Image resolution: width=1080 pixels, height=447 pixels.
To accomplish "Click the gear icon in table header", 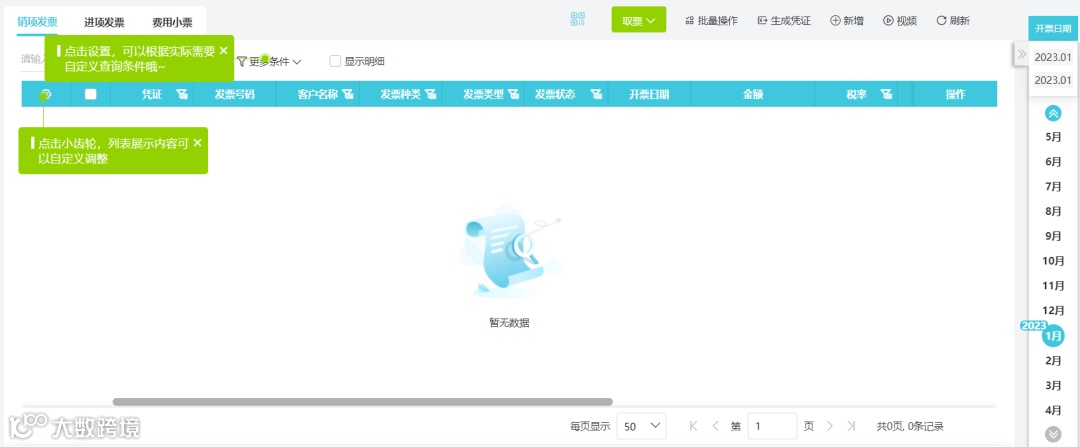I will (46, 94).
